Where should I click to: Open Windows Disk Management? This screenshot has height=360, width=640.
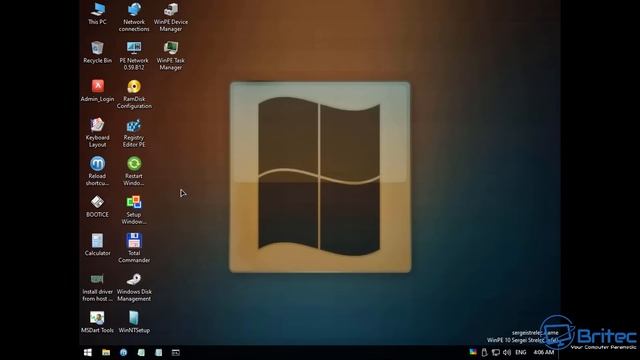[x=134, y=287]
